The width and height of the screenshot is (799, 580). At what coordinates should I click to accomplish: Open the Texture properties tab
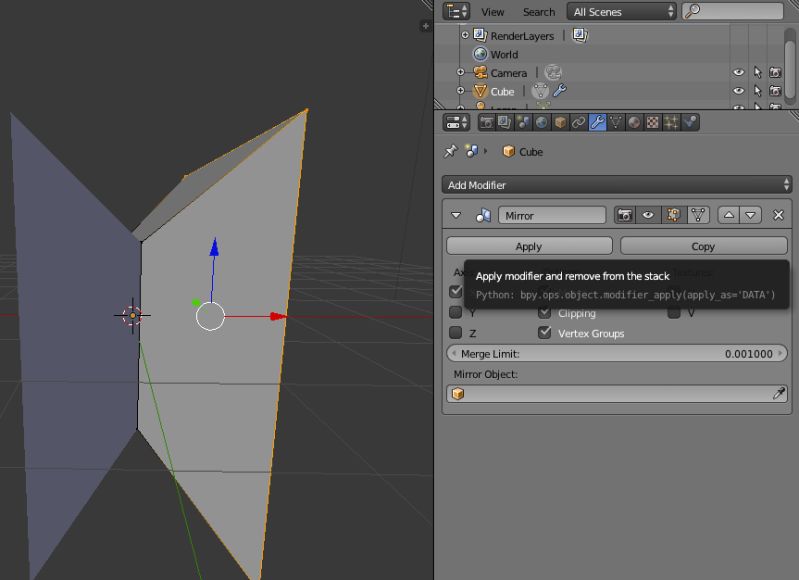pyautogui.click(x=652, y=122)
